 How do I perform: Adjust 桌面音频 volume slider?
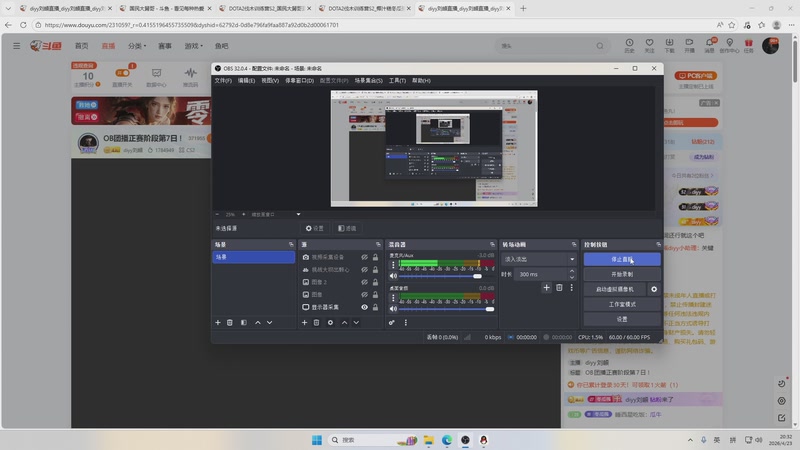point(446,309)
